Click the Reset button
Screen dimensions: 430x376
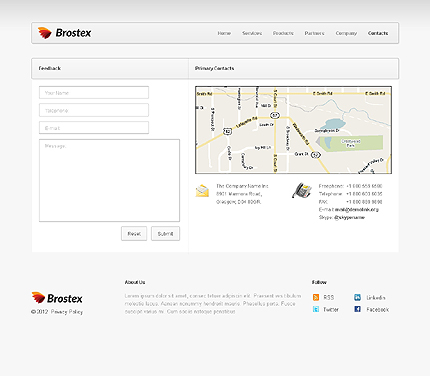[134, 234]
